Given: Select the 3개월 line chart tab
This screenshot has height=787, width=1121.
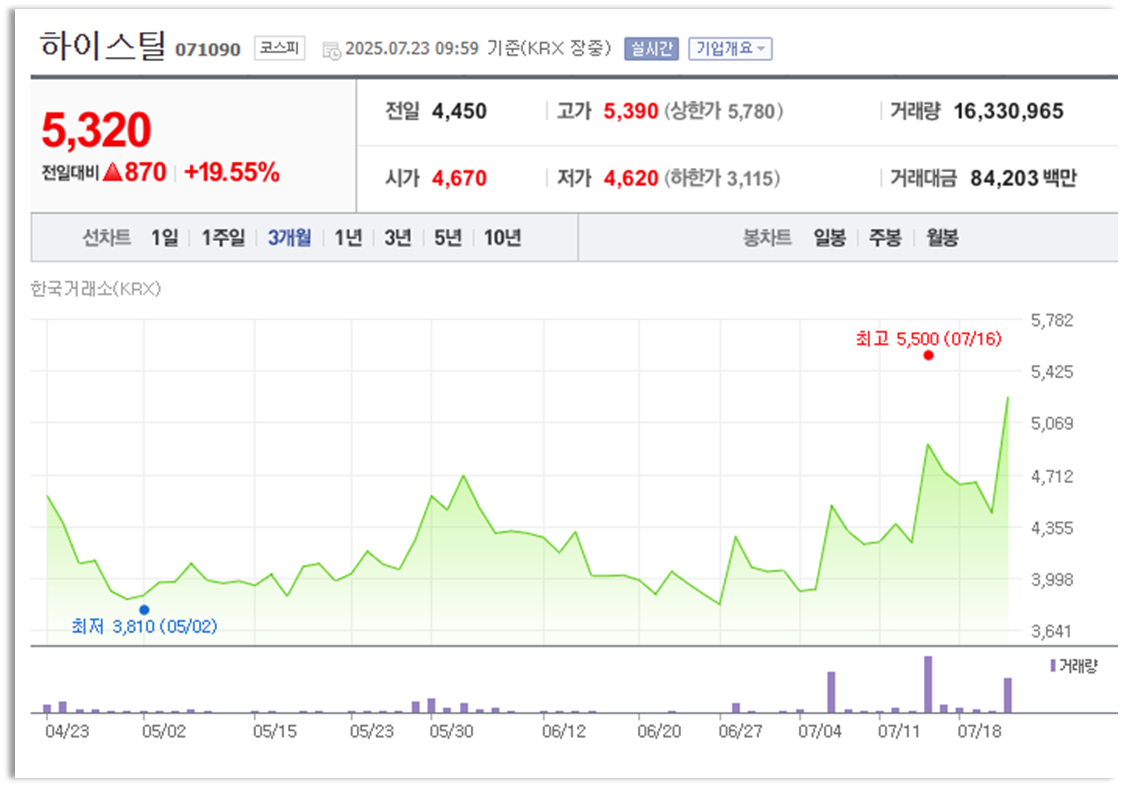Looking at the screenshot, I should [289, 237].
